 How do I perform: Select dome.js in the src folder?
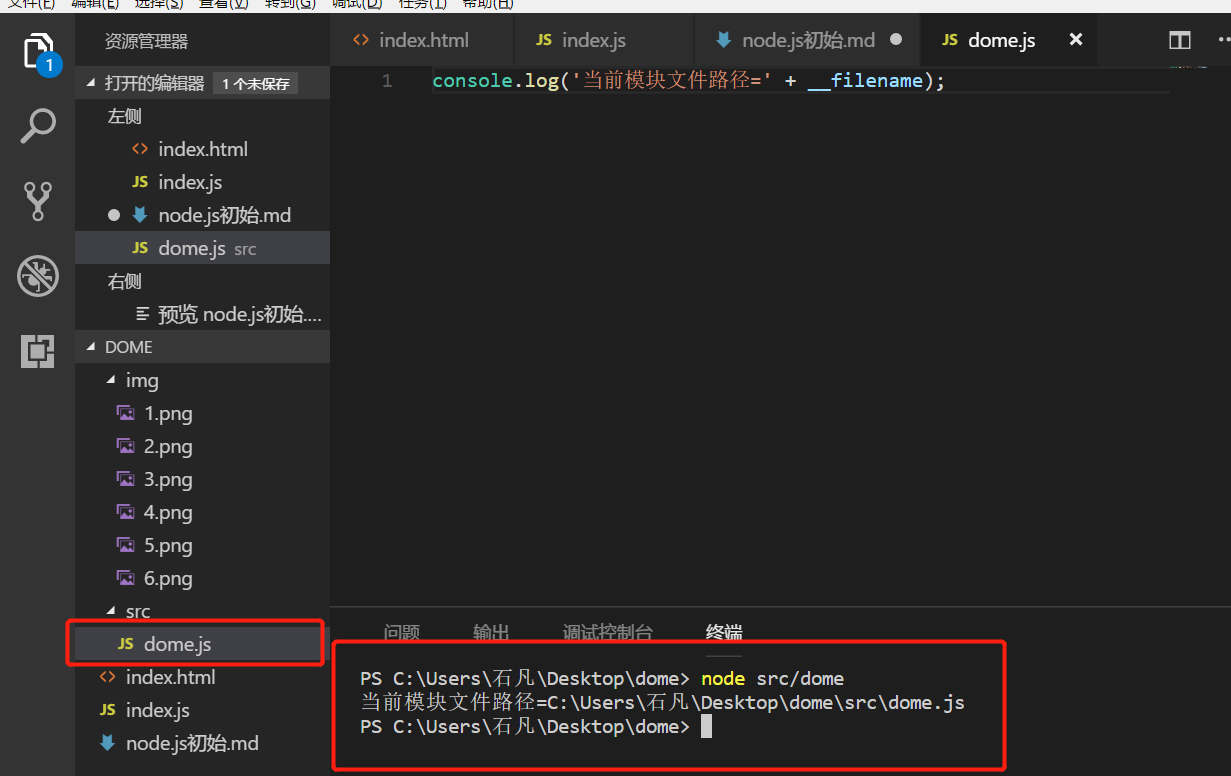(x=177, y=644)
